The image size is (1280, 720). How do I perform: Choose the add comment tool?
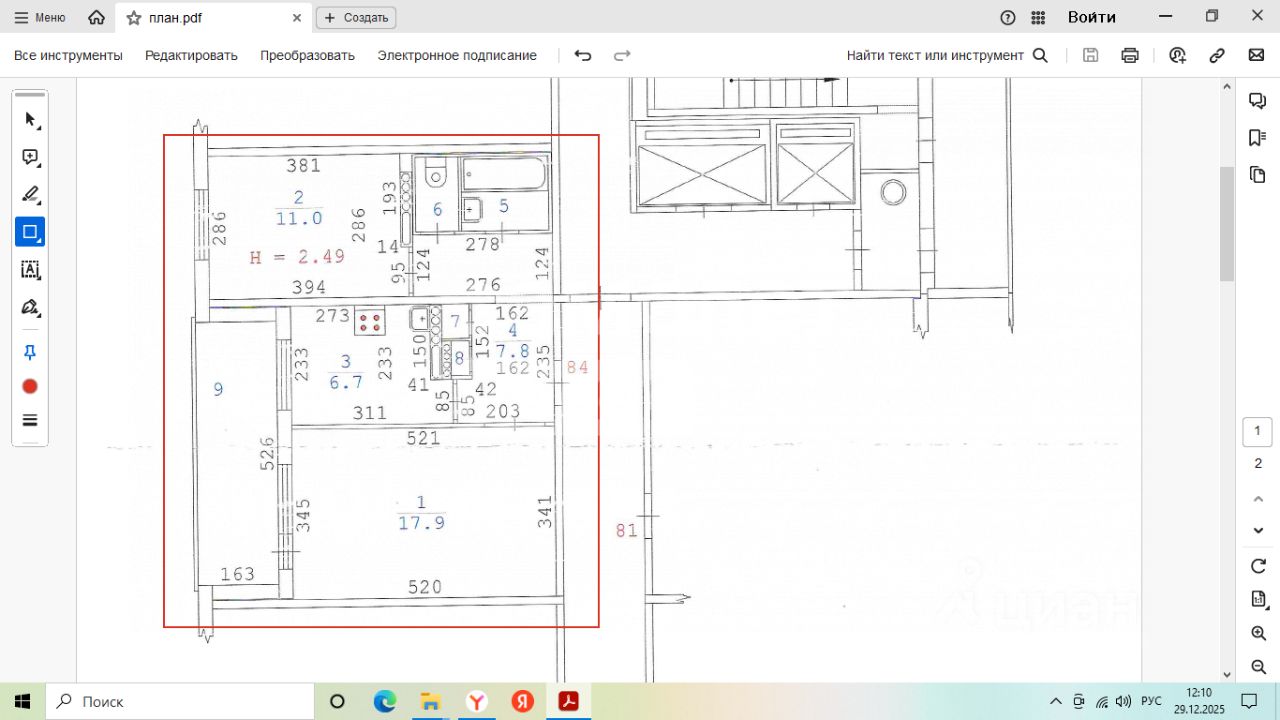pos(30,157)
